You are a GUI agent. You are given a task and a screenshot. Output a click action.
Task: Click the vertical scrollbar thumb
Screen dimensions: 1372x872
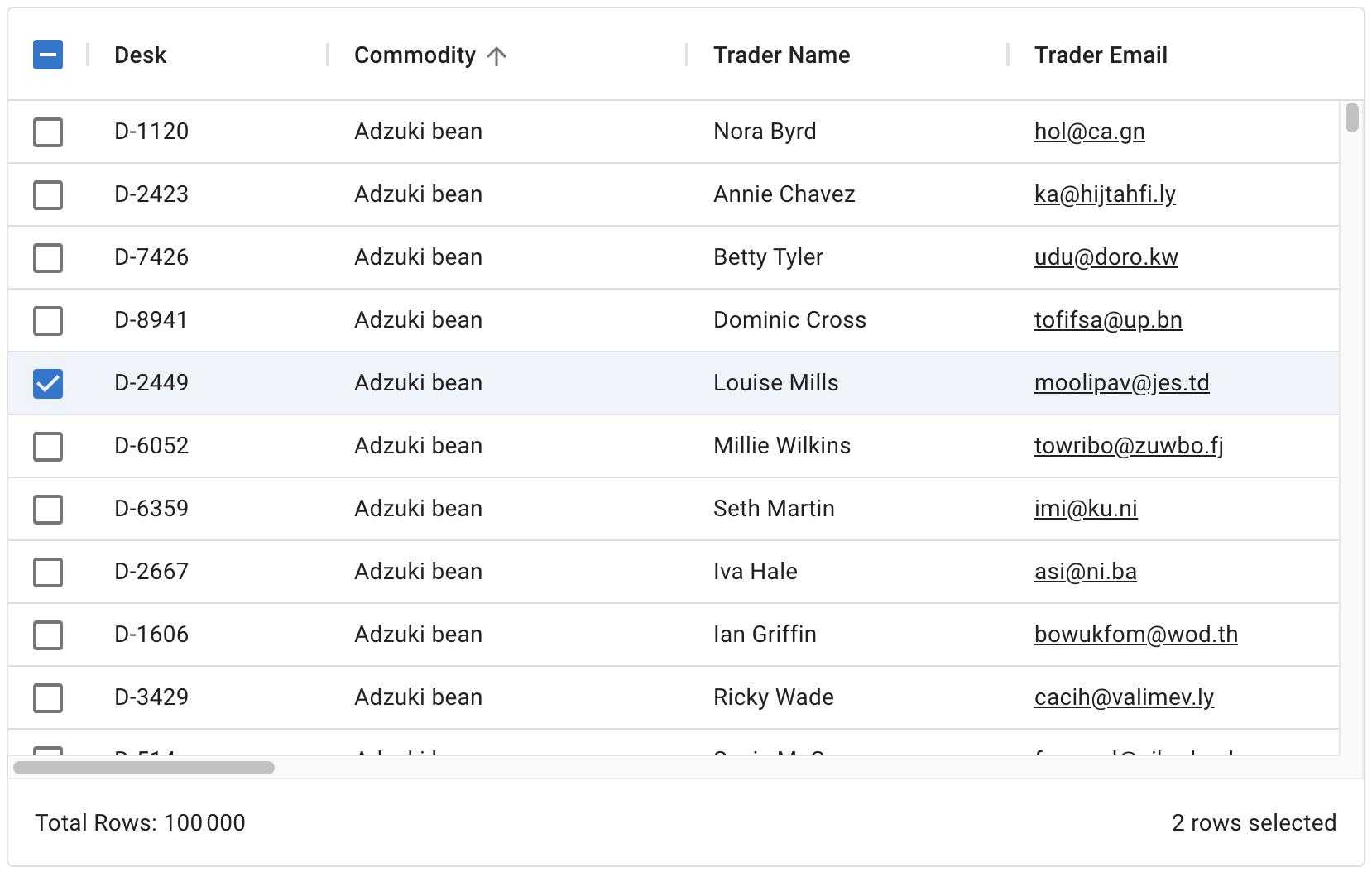point(1351,117)
